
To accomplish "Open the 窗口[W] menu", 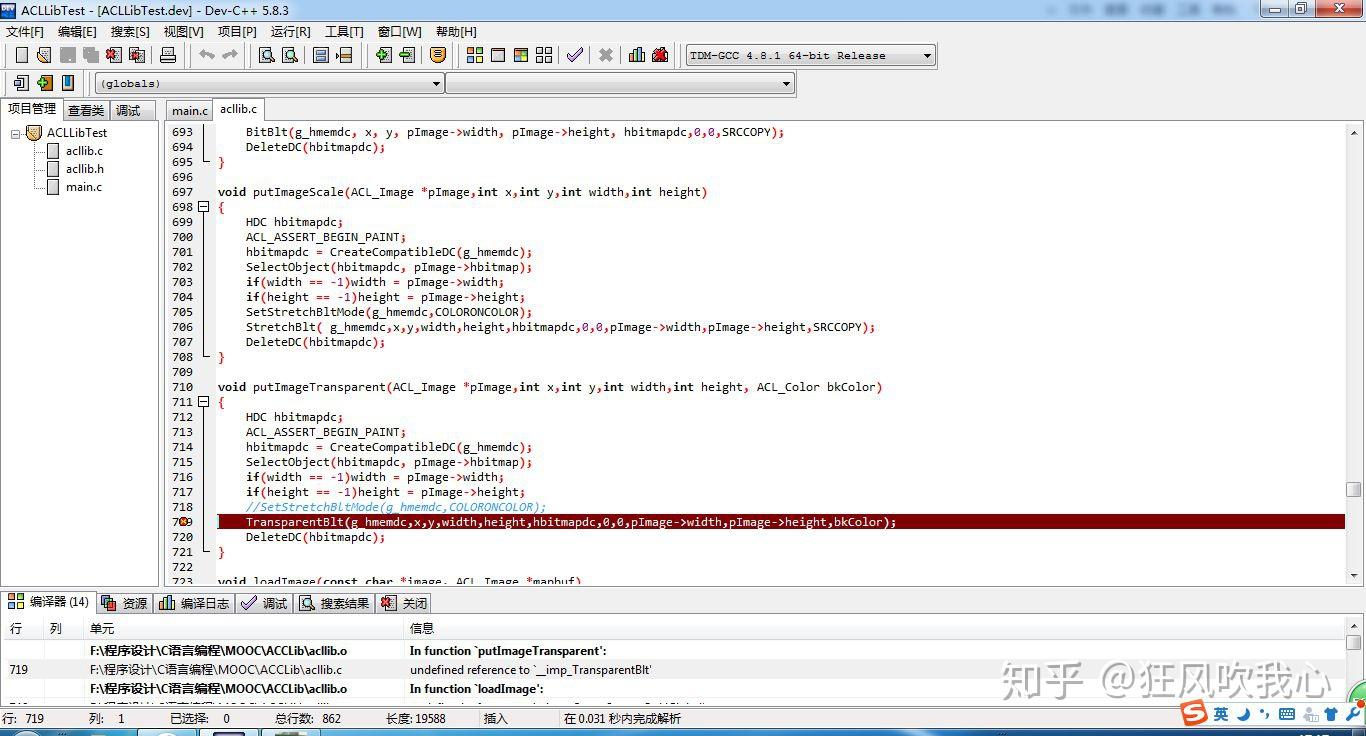I will (400, 31).
